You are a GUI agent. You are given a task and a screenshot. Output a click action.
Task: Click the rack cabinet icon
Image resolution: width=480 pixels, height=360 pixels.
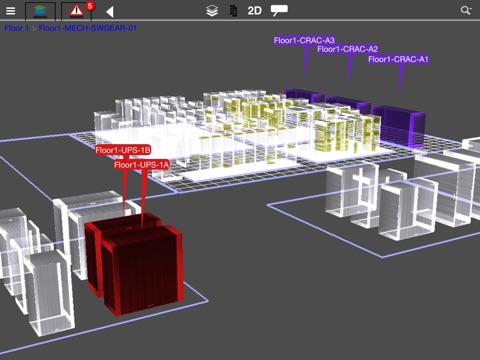pyautogui.click(x=234, y=11)
